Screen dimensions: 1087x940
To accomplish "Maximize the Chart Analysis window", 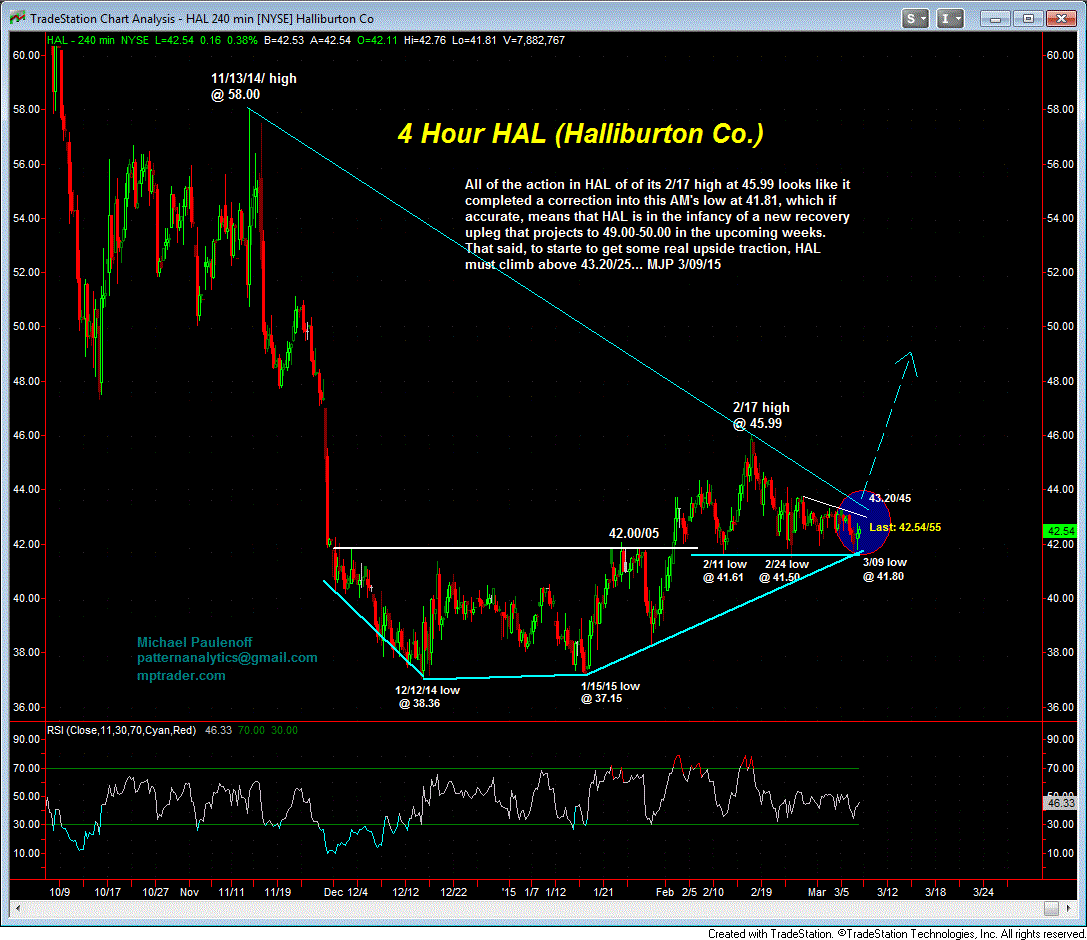I will pyautogui.click(x=1028, y=19).
